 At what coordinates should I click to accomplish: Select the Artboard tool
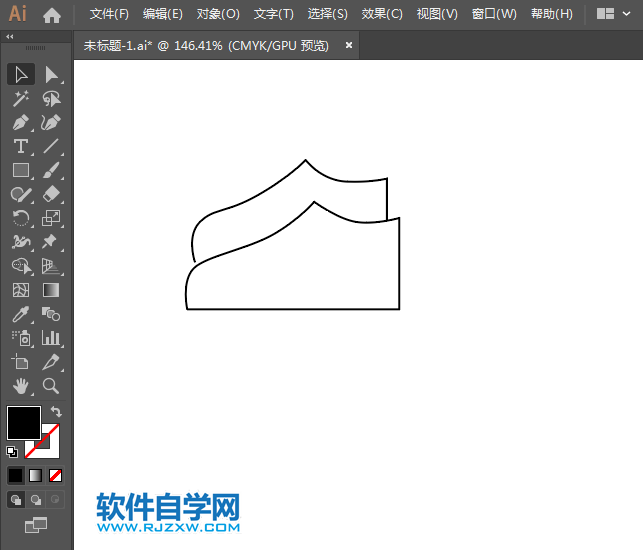(x=21, y=362)
